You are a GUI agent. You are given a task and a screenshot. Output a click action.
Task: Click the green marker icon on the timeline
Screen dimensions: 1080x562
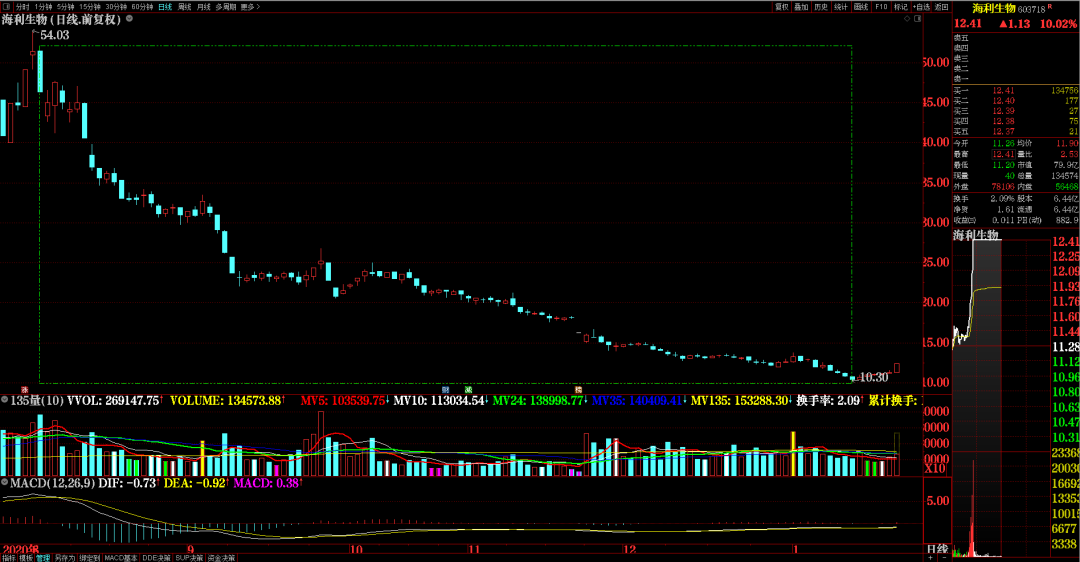tap(468, 390)
